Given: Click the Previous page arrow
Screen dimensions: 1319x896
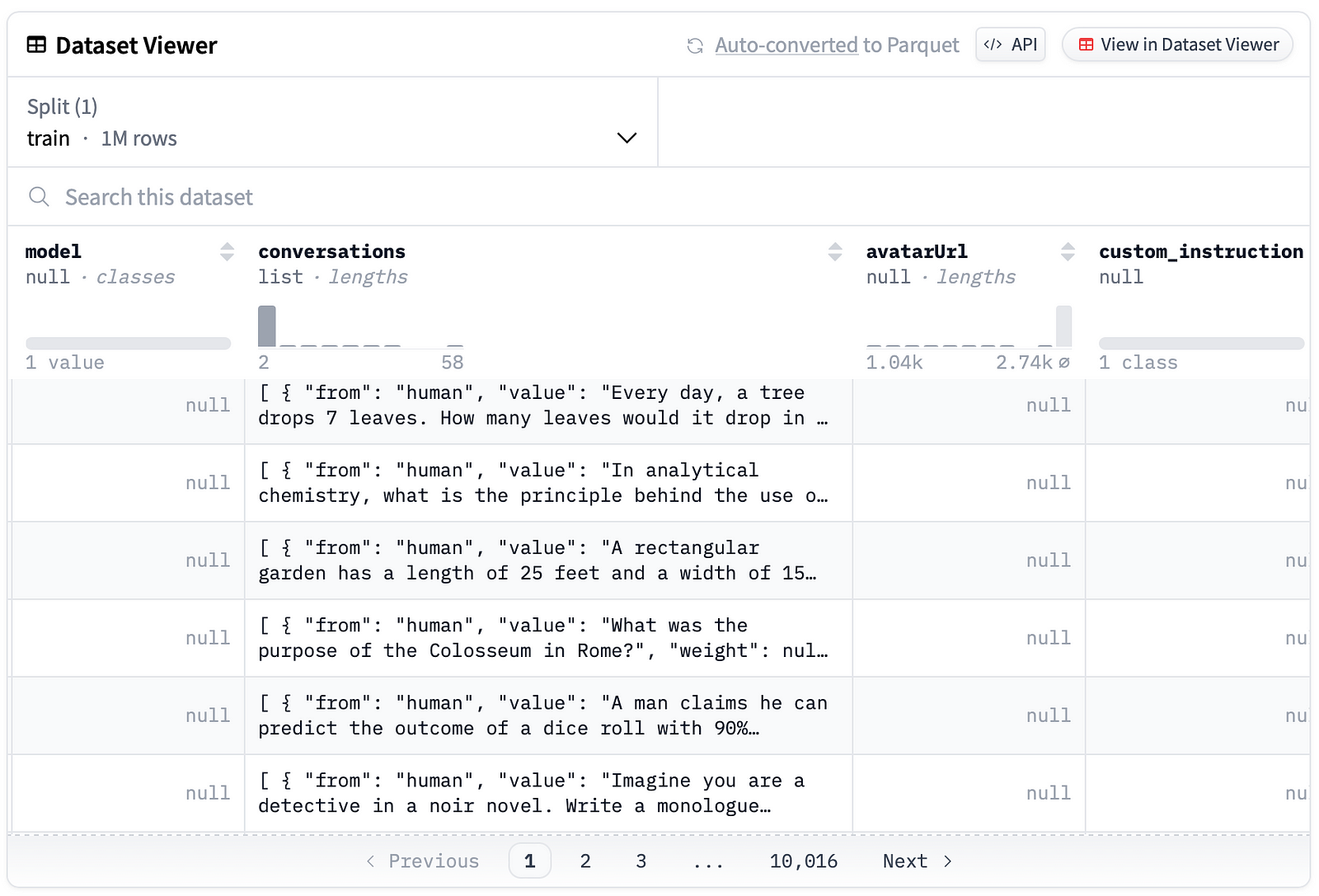Looking at the screenshot, I should click(371, 861).
